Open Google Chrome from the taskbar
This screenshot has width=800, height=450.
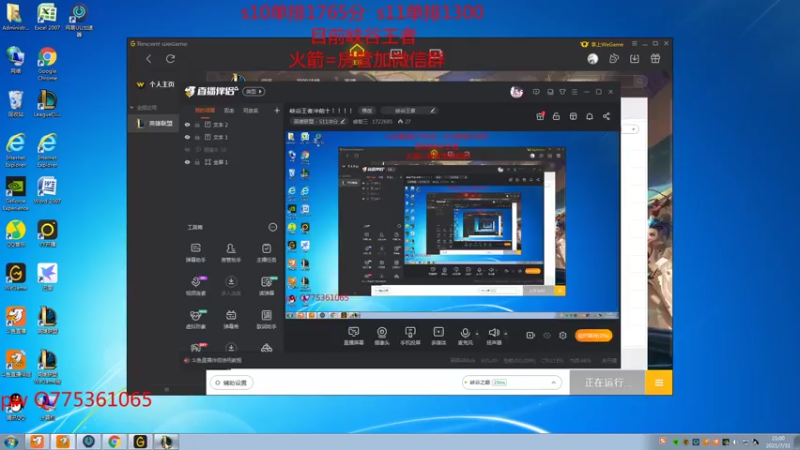(x=114, y=441)
